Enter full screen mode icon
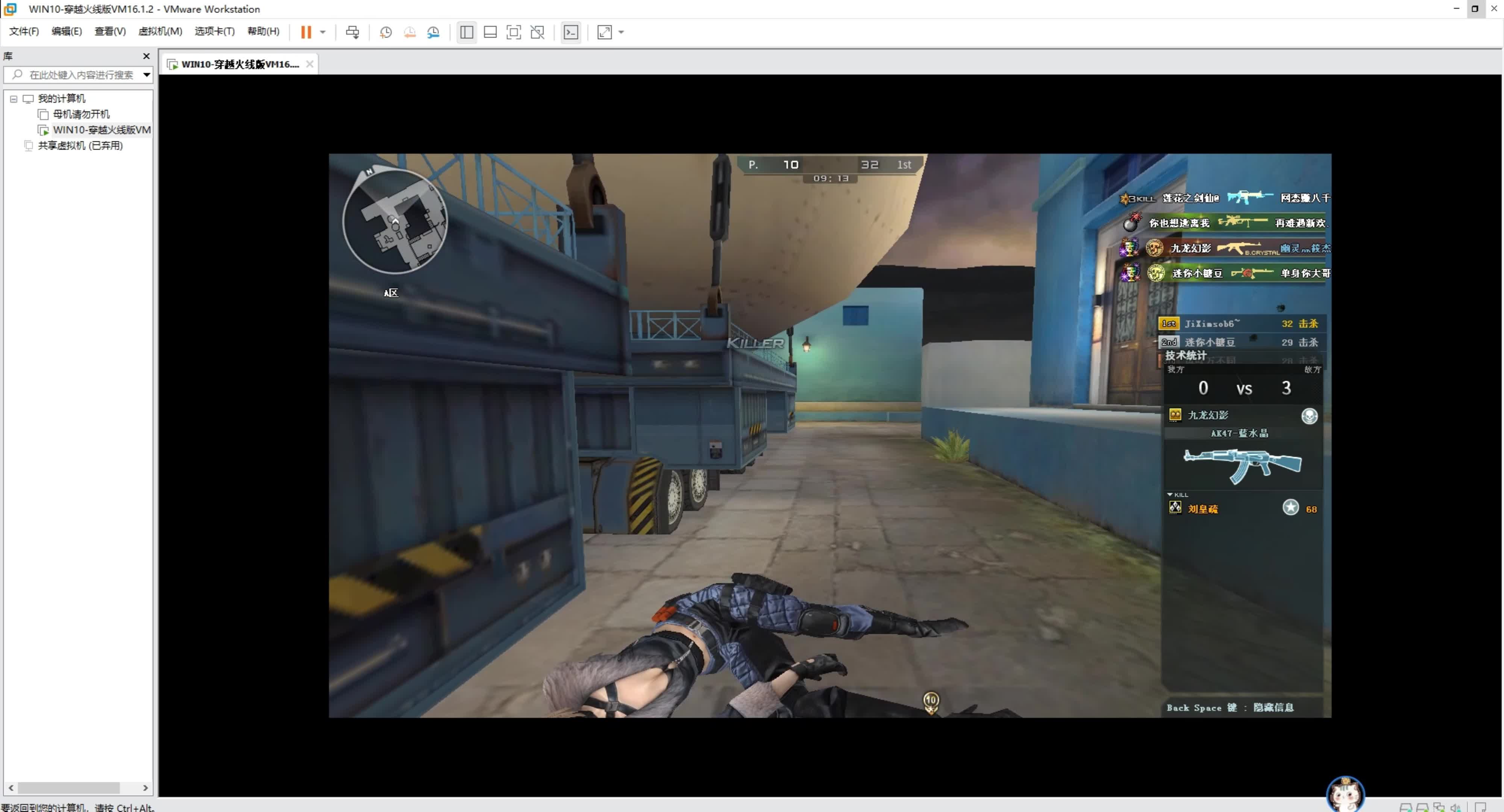Screen dimensions: 1504x812 [x=513, y=32]
